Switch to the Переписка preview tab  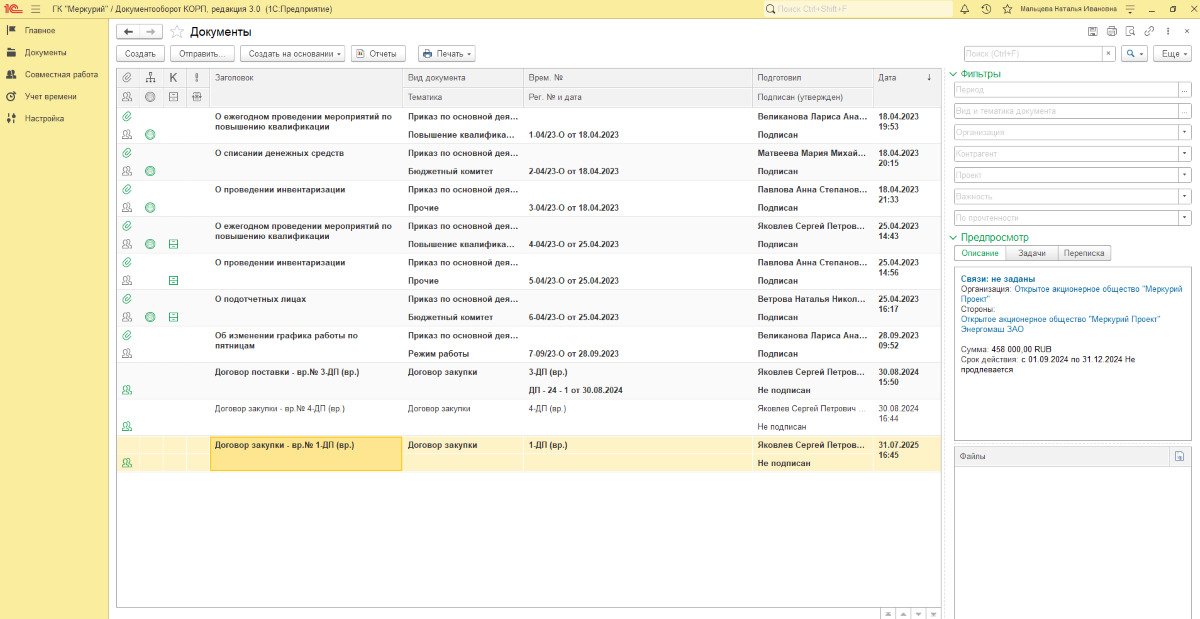pos(1084,254)
